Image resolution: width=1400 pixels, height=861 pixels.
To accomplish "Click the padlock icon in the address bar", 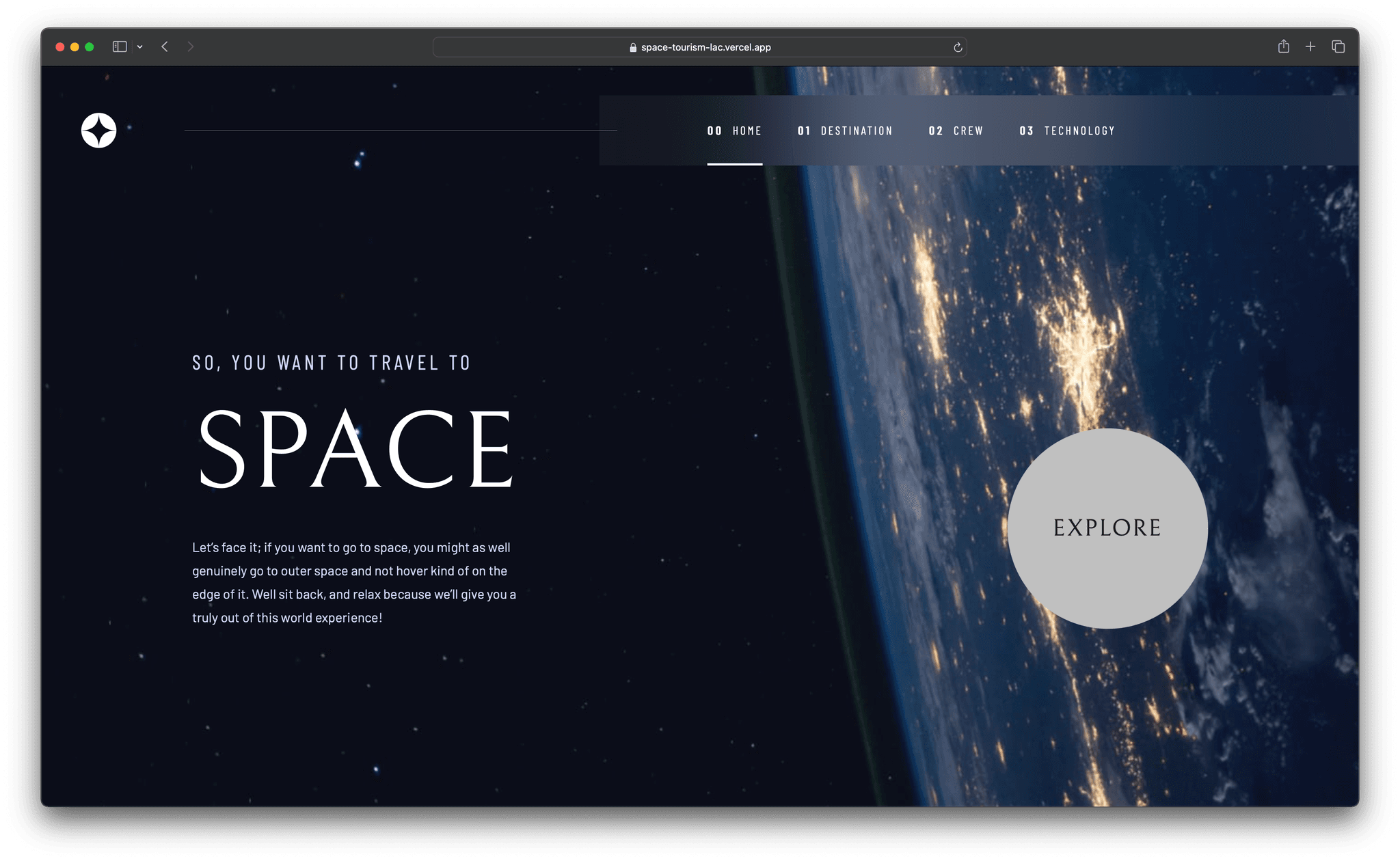I will pyautogui.click(x=632, y=47).
